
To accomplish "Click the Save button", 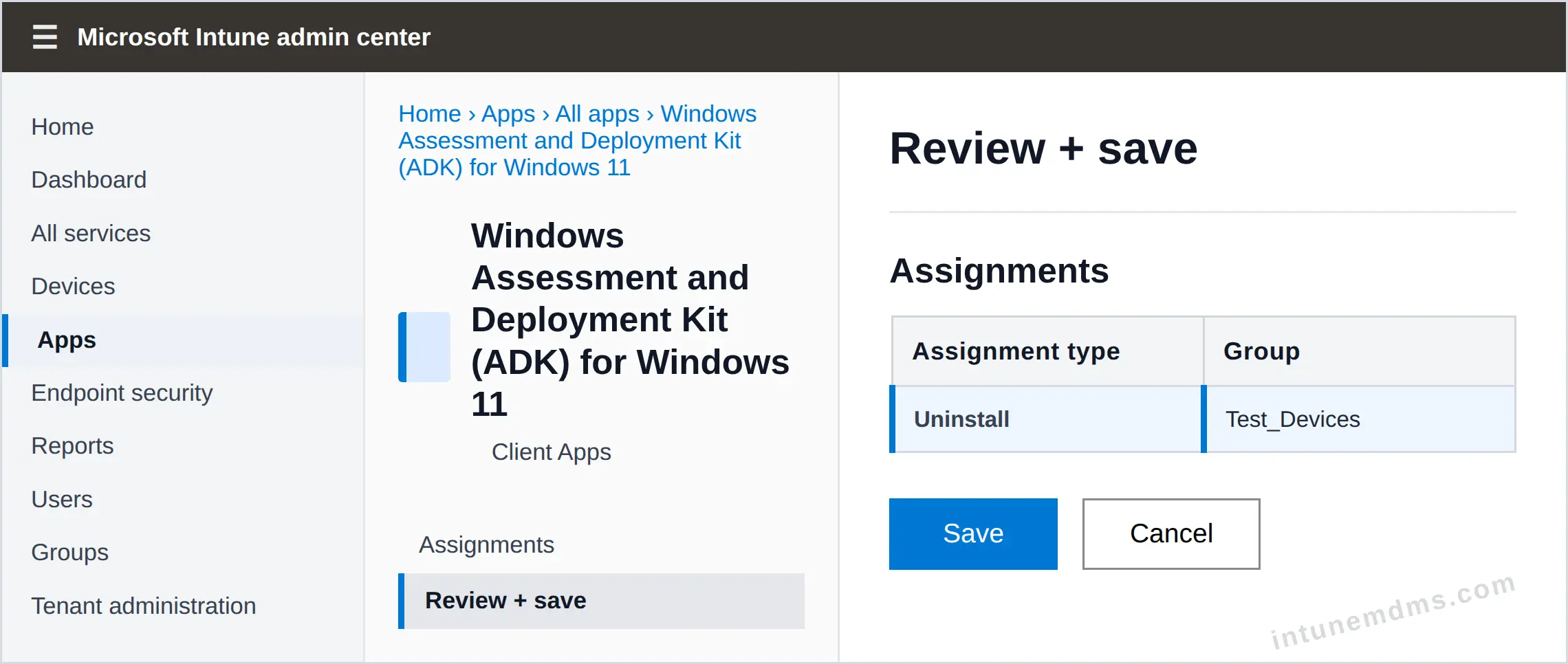I will click(973, 534).
